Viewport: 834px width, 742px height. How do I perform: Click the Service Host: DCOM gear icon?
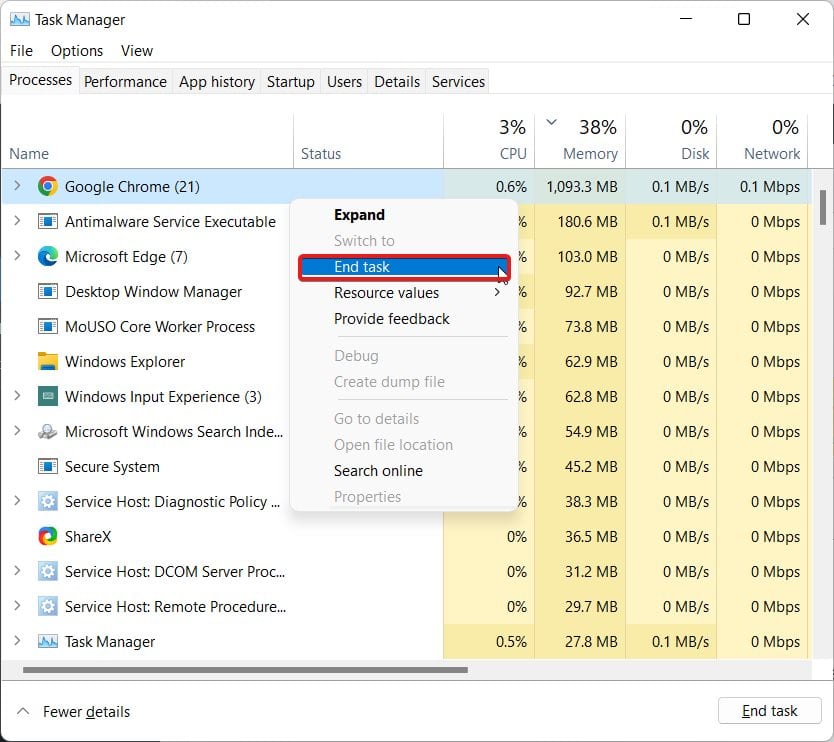pyautogui.click(x=47, y=572)
